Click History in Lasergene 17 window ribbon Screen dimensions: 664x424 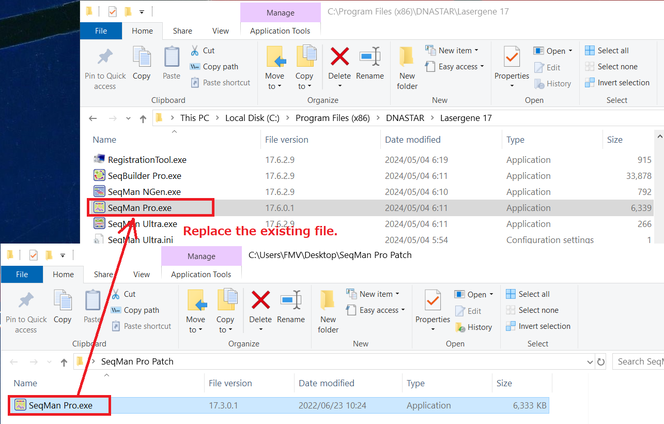click(x=553, y=83)
